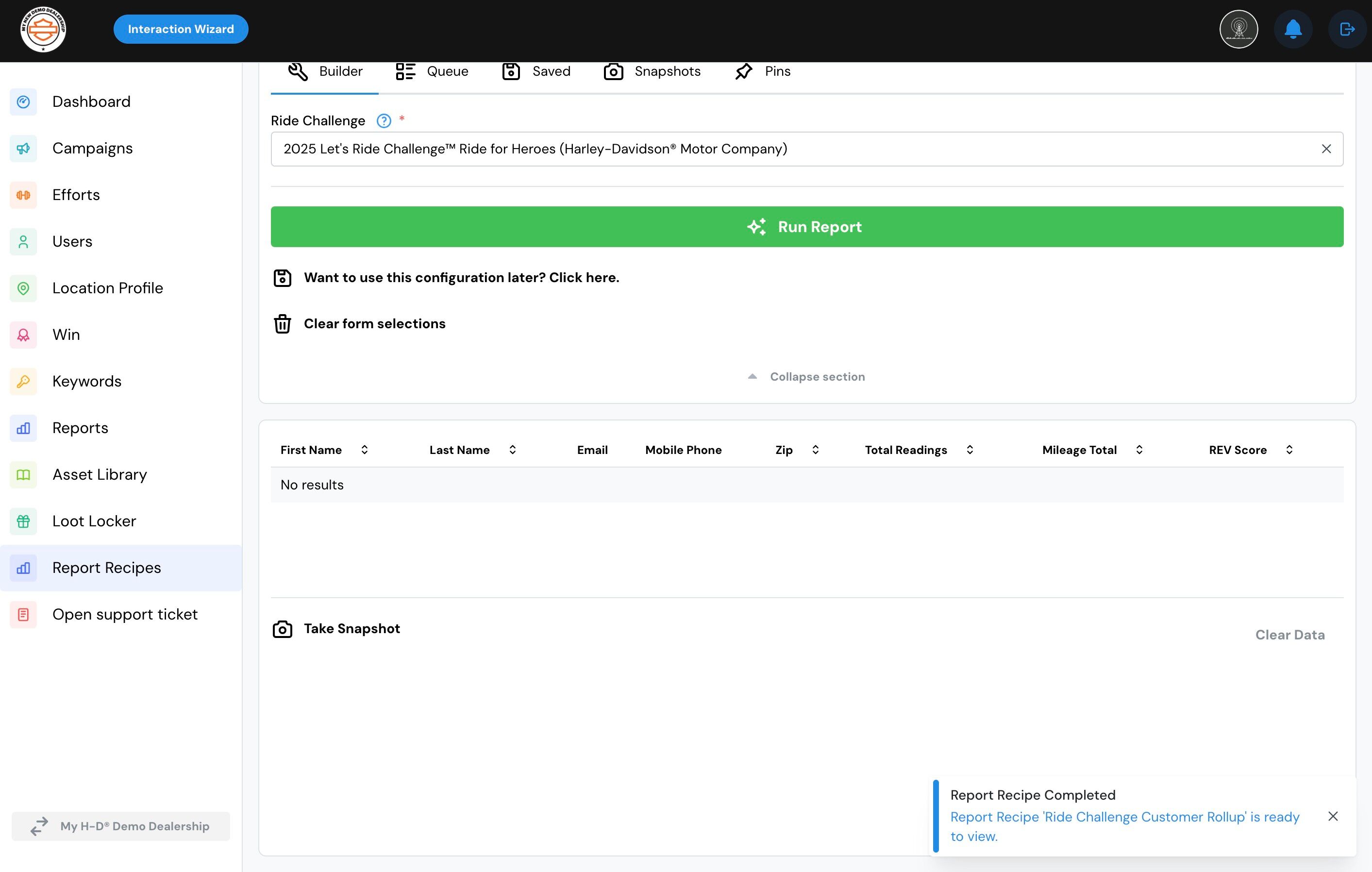Collapse the builder section

[x=806, y=377]
